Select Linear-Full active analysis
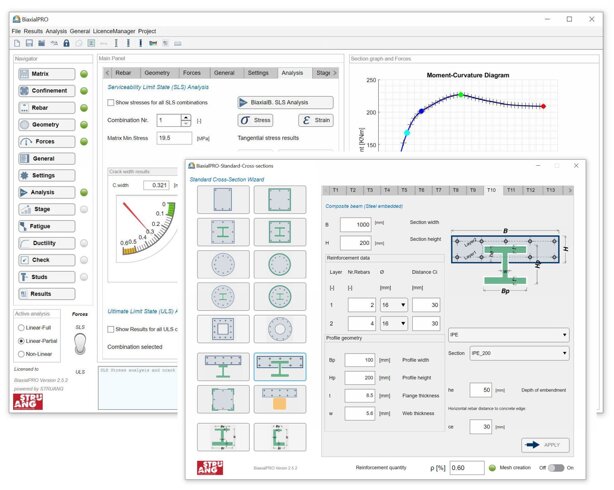Image resolution: width=614 pixels, height=490 pixels. [x=21, y=327]
